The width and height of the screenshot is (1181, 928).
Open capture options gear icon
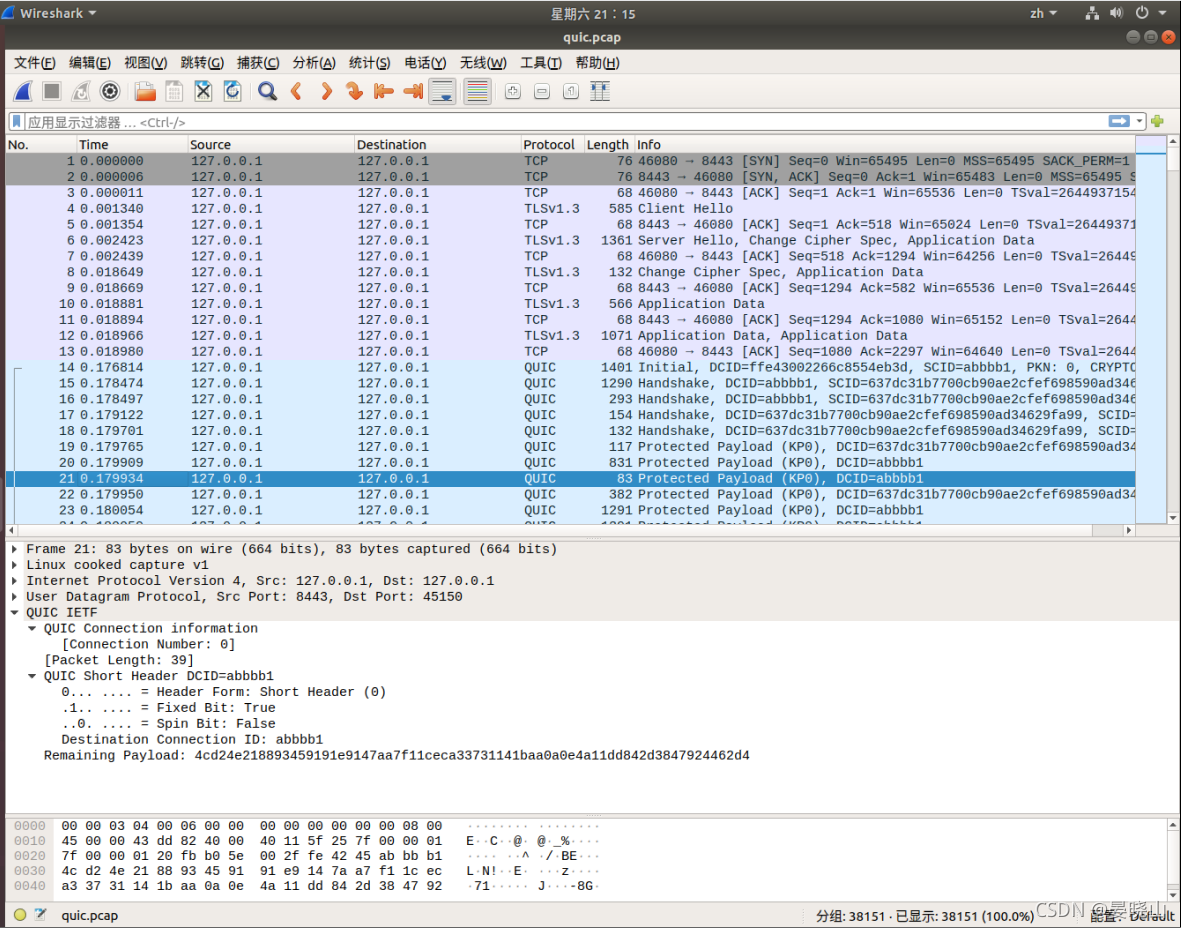click(x=110, y=92)
